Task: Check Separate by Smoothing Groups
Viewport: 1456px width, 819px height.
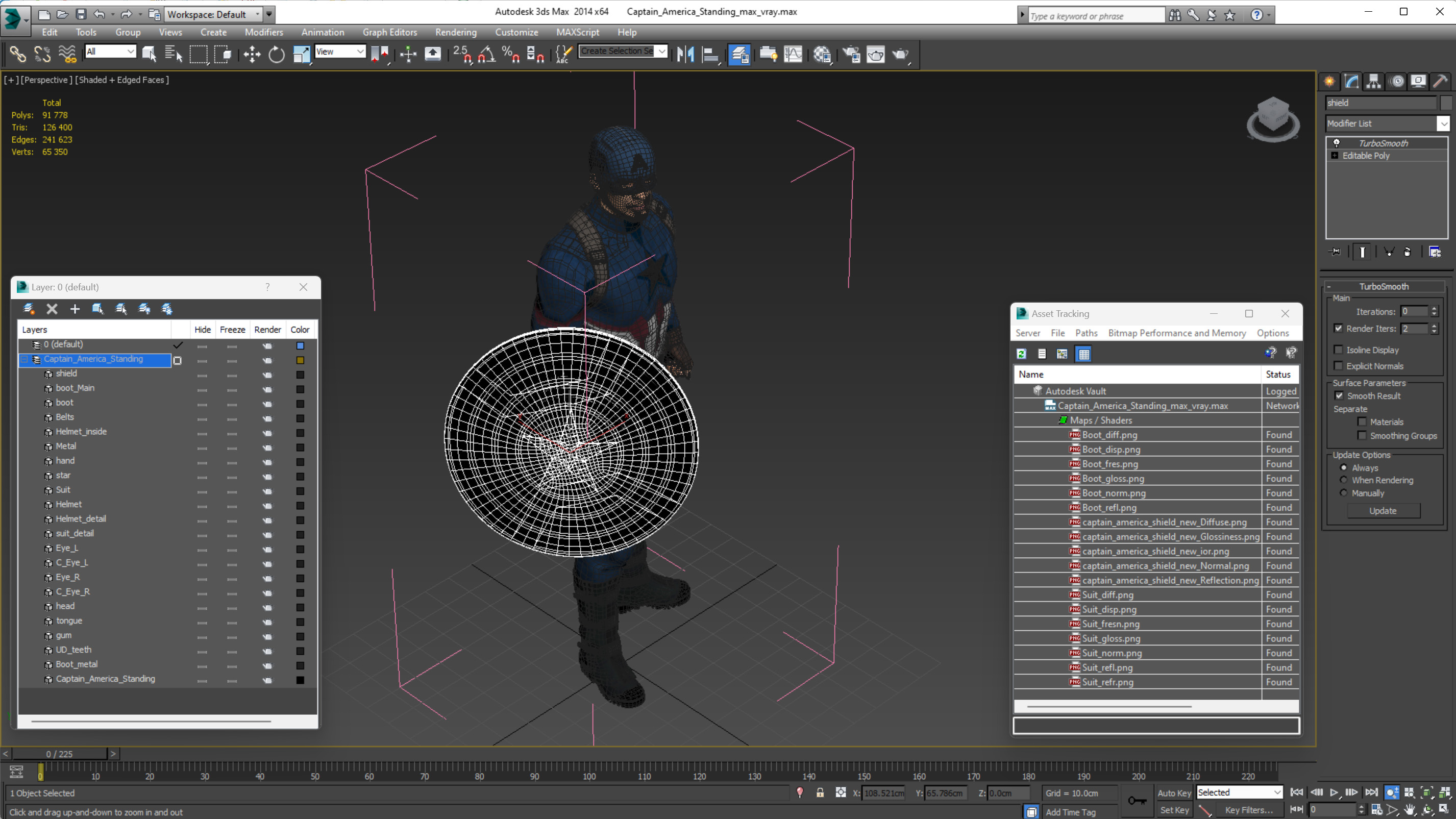Action: pyautogui.click(x=1362, y=435)
